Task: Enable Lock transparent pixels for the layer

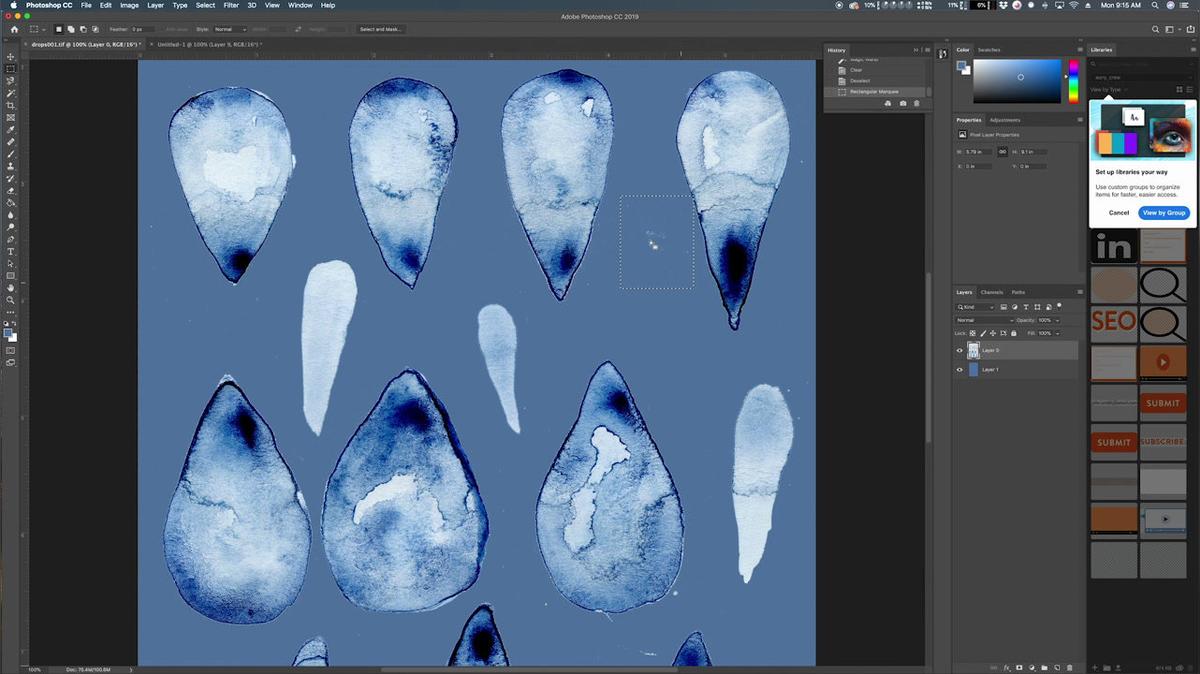Action: (x=972, y=333)
